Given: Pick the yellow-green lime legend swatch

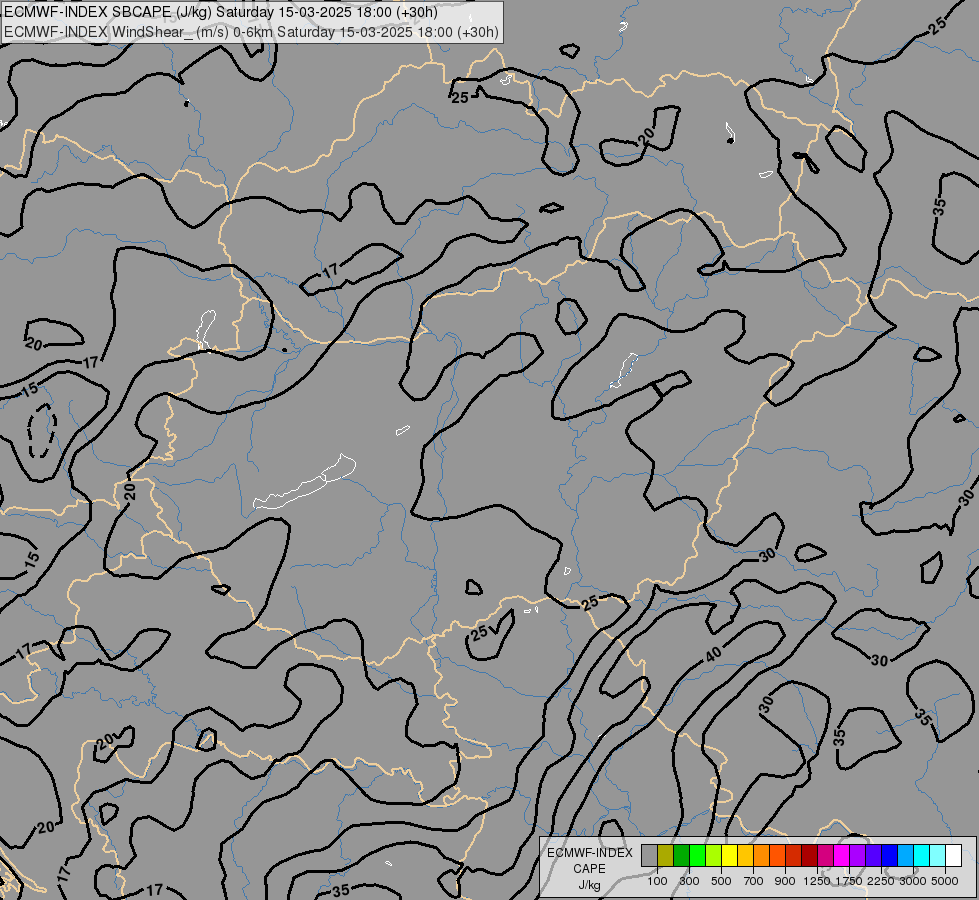Looking at the screenshot, I should [714, 855].
